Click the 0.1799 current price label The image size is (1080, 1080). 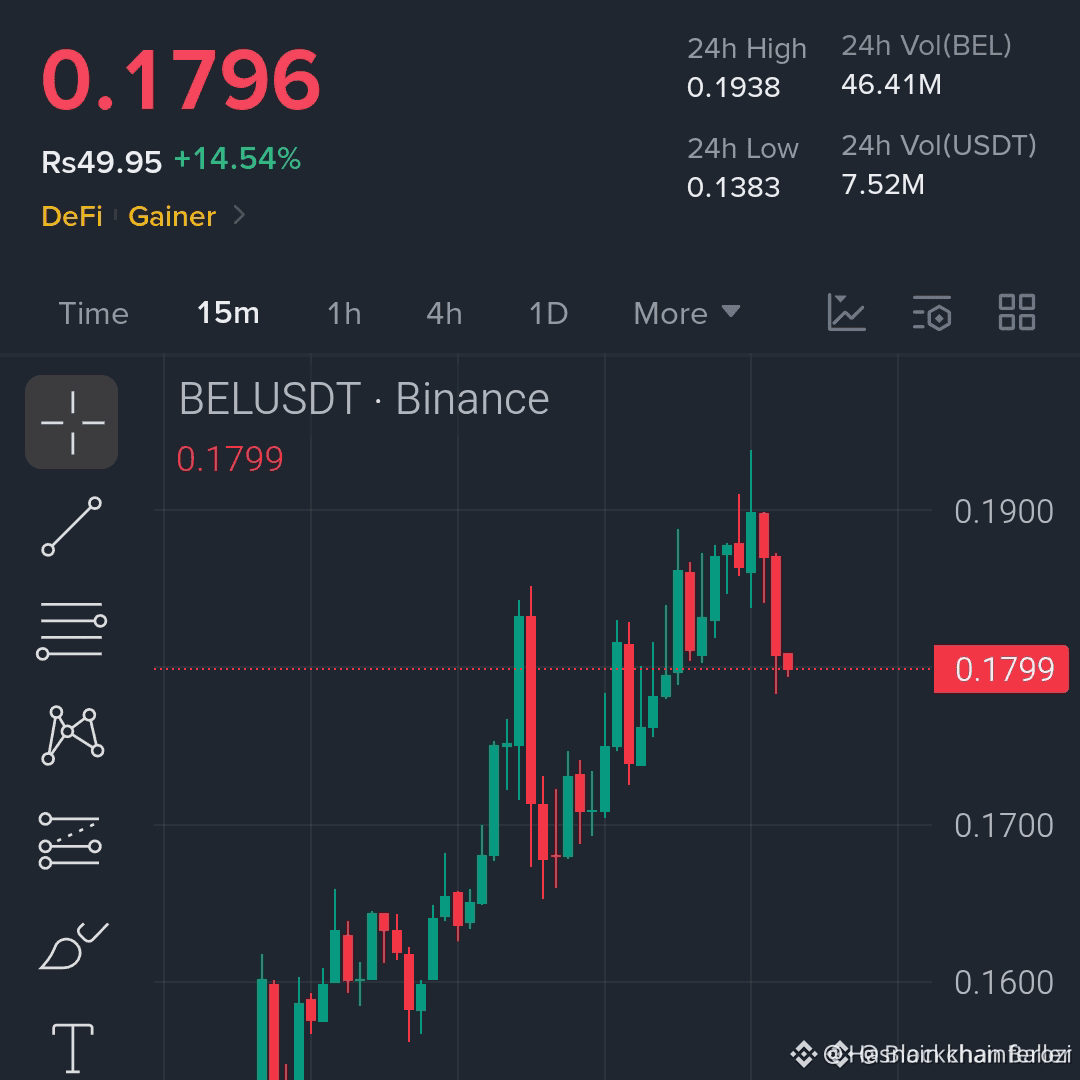[x=1001, y=669]
